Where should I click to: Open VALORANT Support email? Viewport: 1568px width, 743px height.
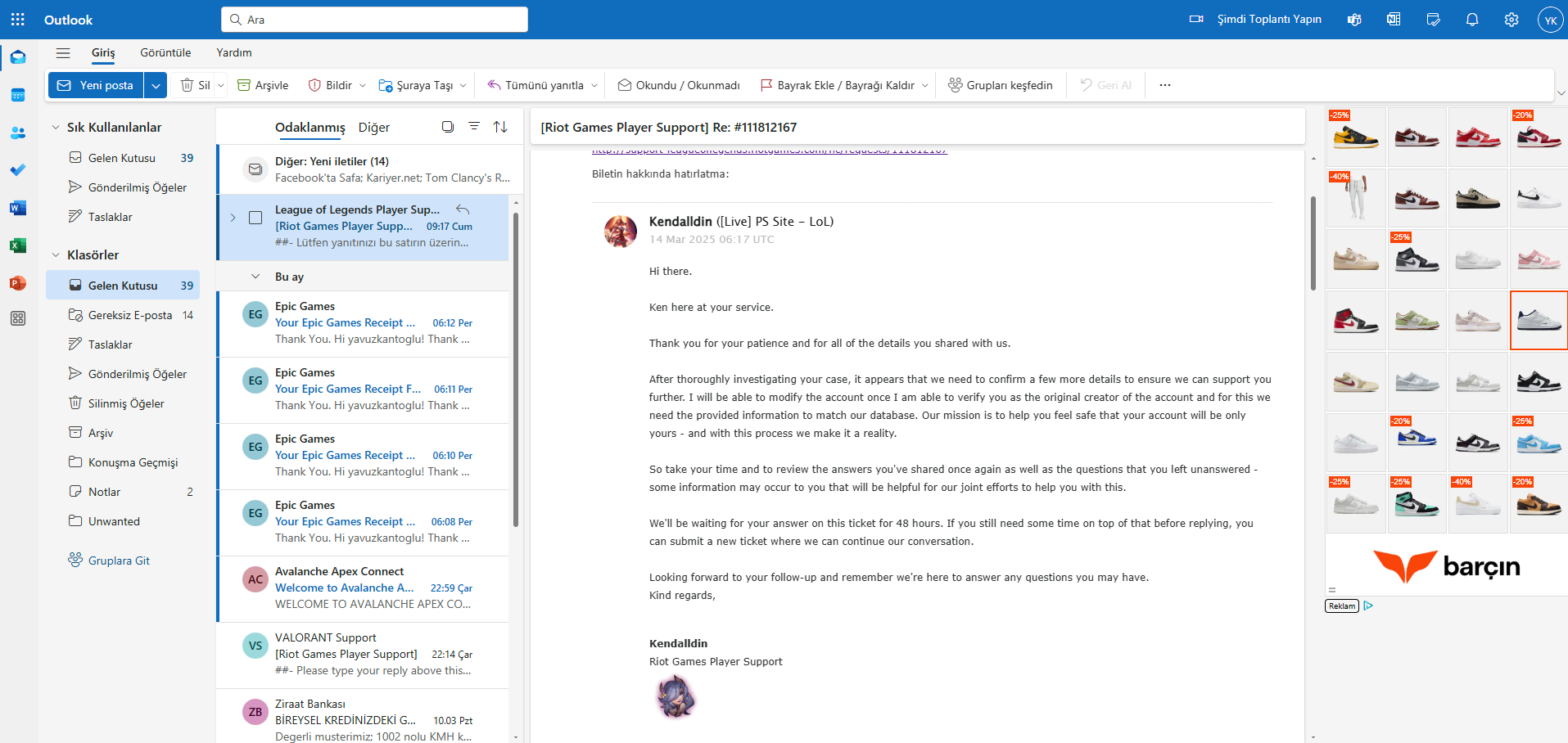tap(363, 655)
